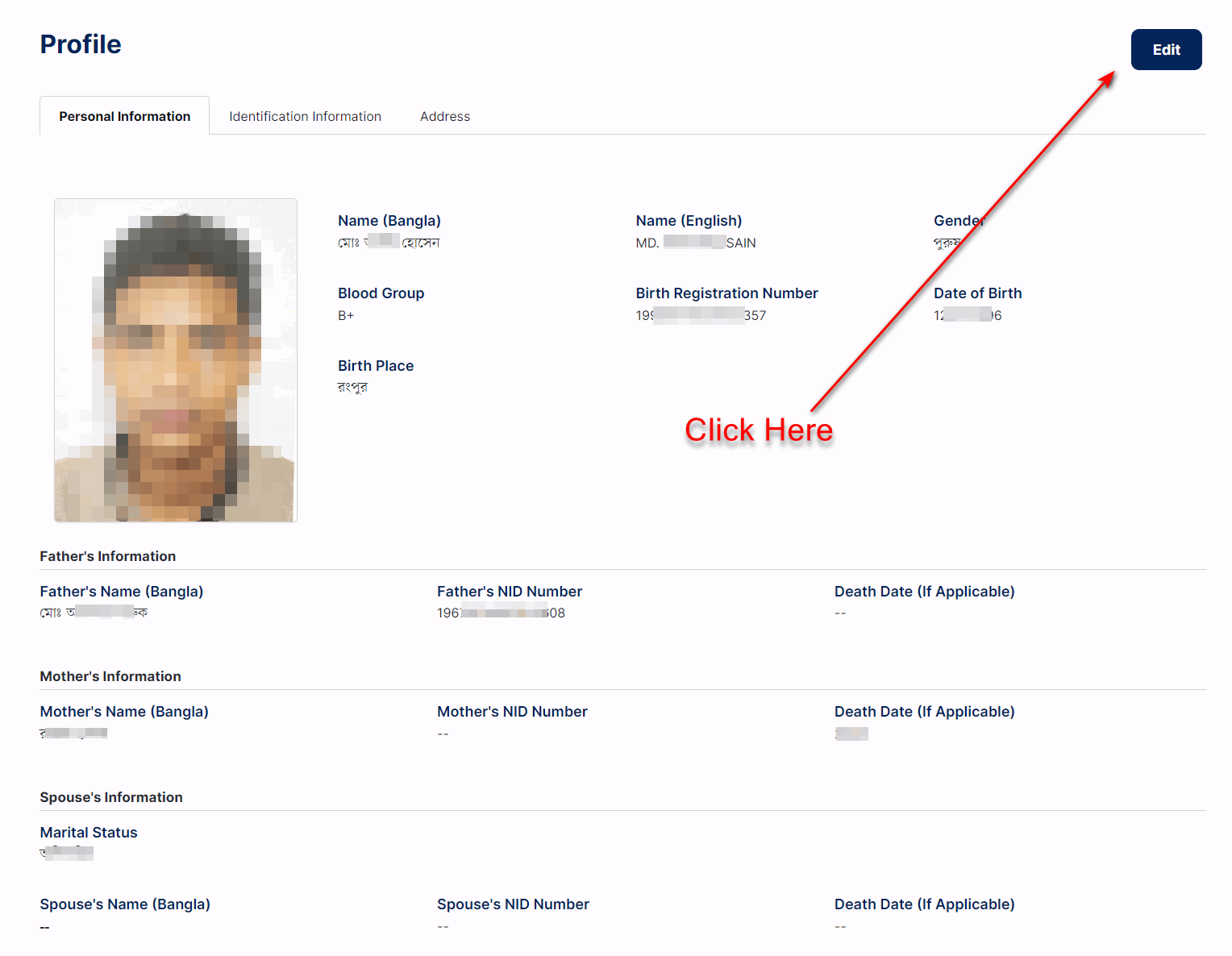Select the Birth Registration Number label
1232x956 pixels.
[726, 293]
